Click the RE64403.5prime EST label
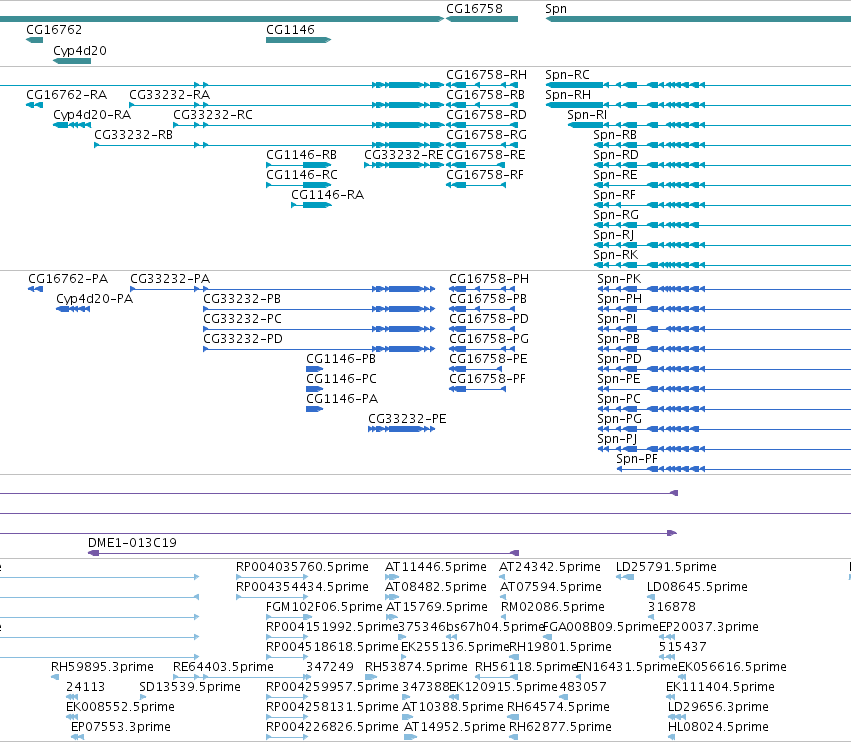Screen dimensions: 851x742 coord(223,667)
